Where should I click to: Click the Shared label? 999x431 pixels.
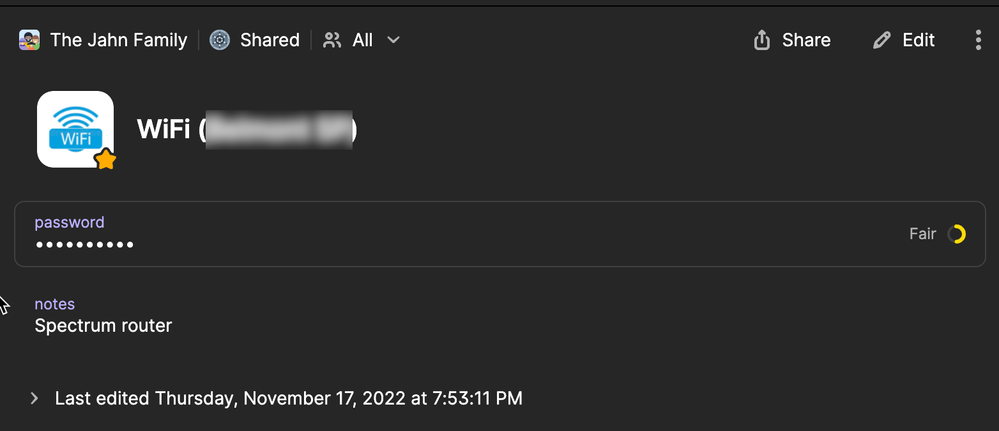point(269,40)
